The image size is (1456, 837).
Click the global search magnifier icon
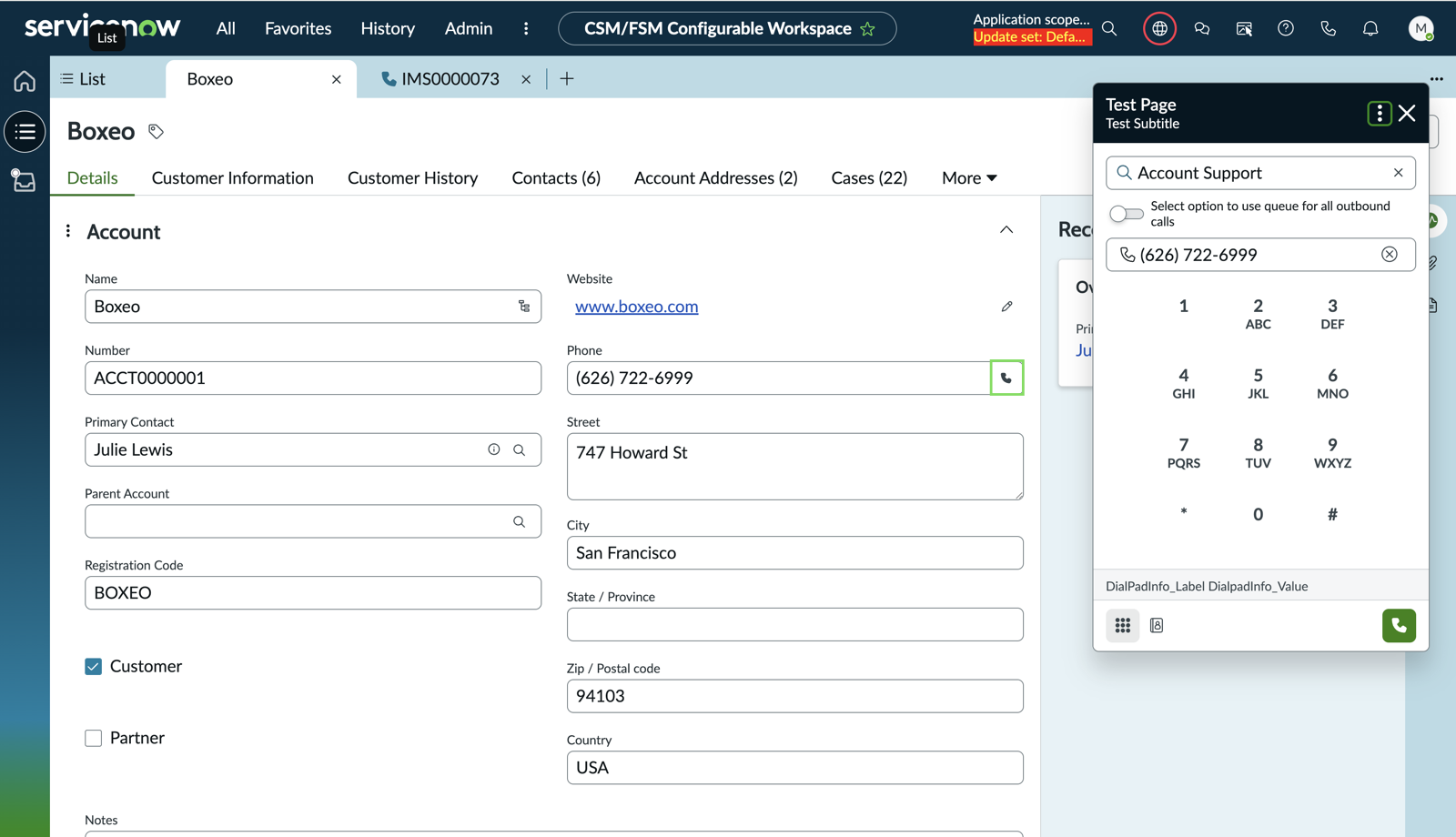pyautogui.click(x=1109, y=29)
